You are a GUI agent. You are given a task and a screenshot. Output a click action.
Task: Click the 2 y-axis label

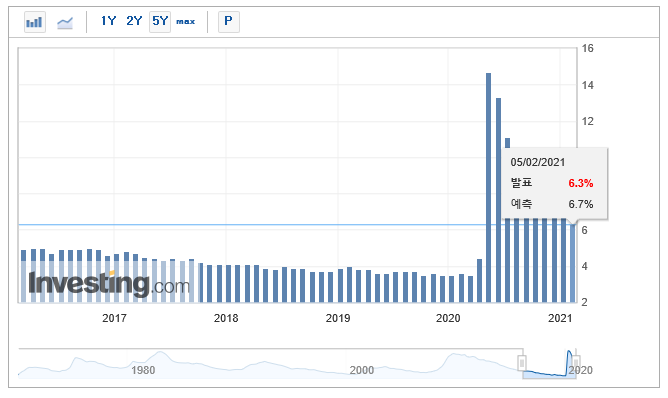[584, 303]
